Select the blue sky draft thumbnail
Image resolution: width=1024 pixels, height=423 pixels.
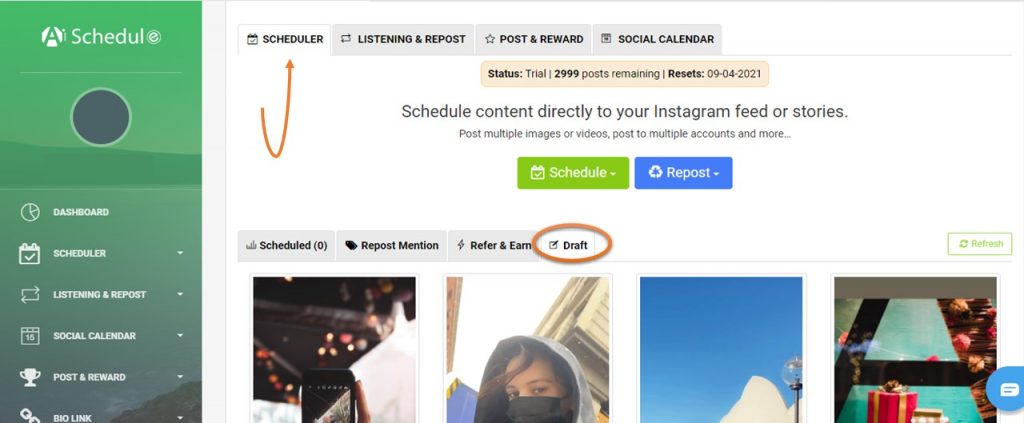tap(721, 349)
